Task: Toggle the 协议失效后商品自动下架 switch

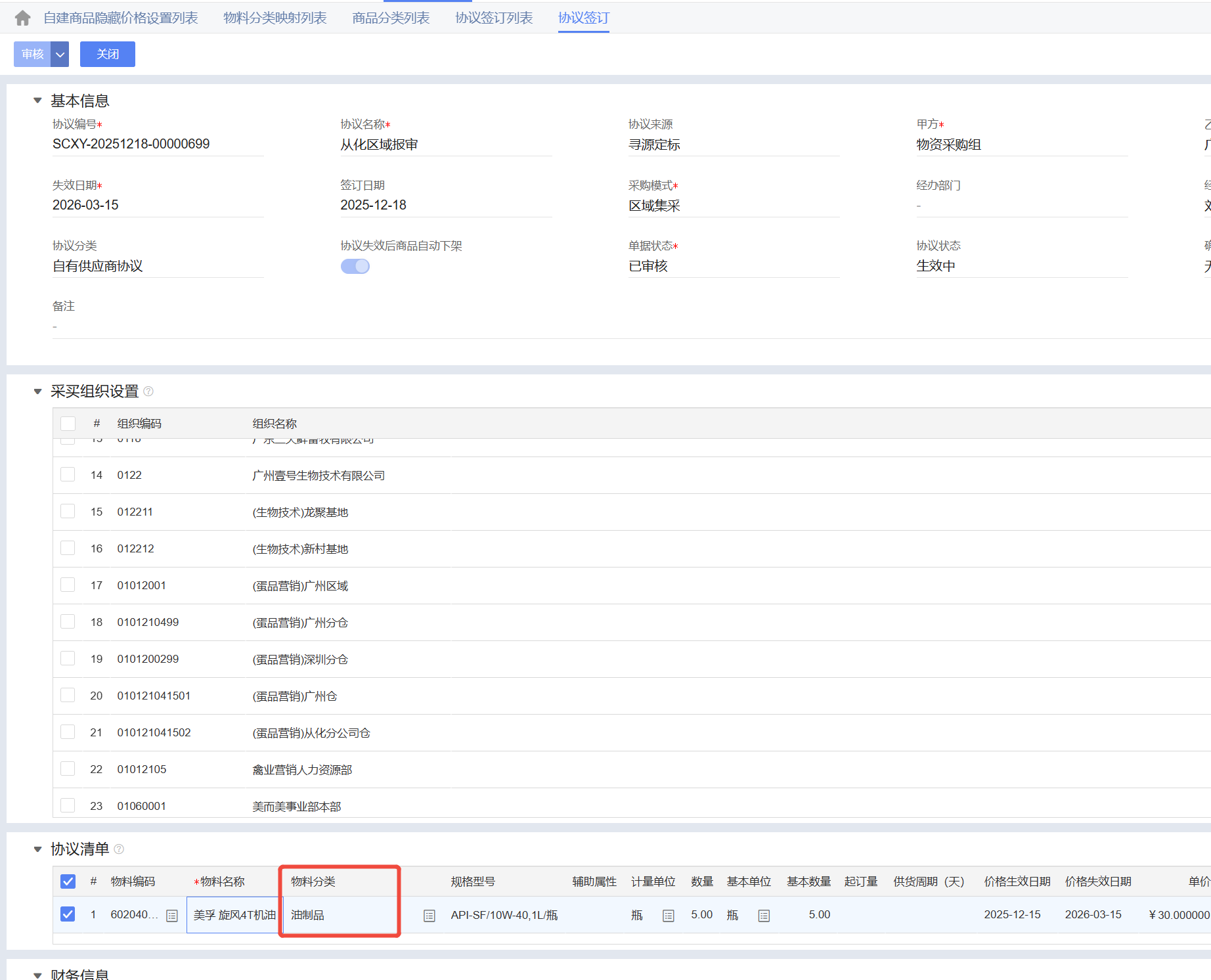Action: [x=355, y=266]
